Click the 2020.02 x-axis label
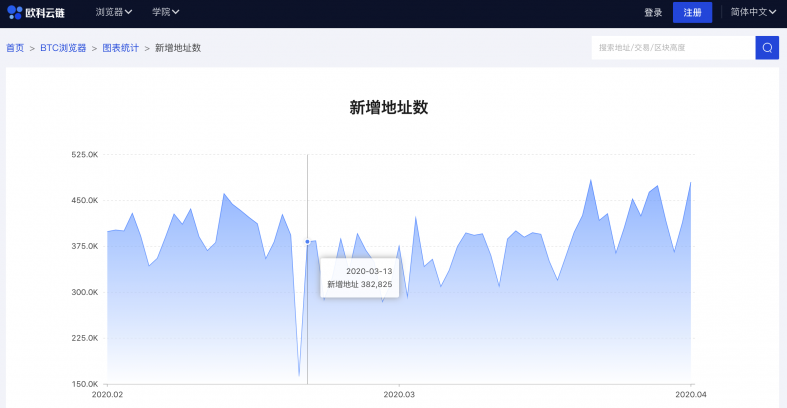Viewport: 787px width, 408px height. (107, 394)
